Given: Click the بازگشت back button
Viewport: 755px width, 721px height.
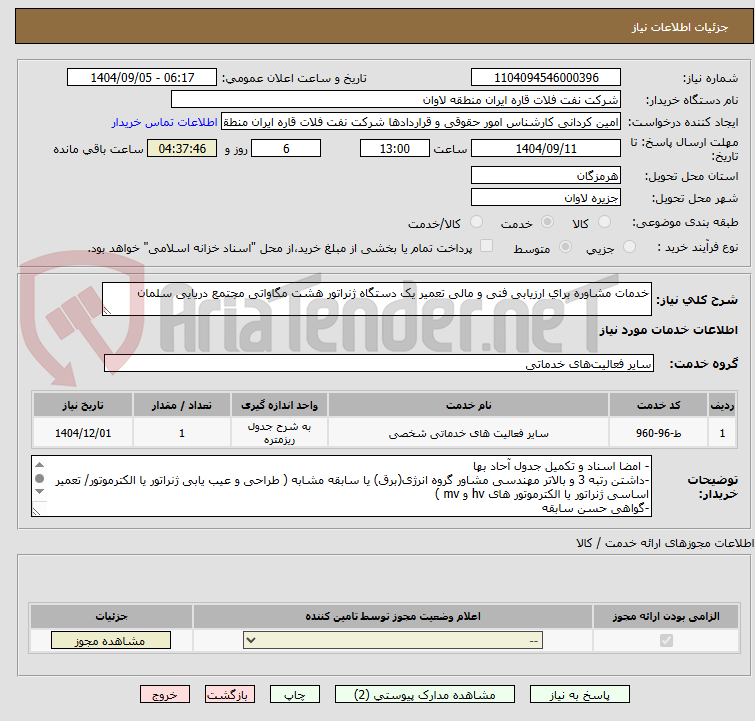Looking at the screenshot, I should click(230, 695).
